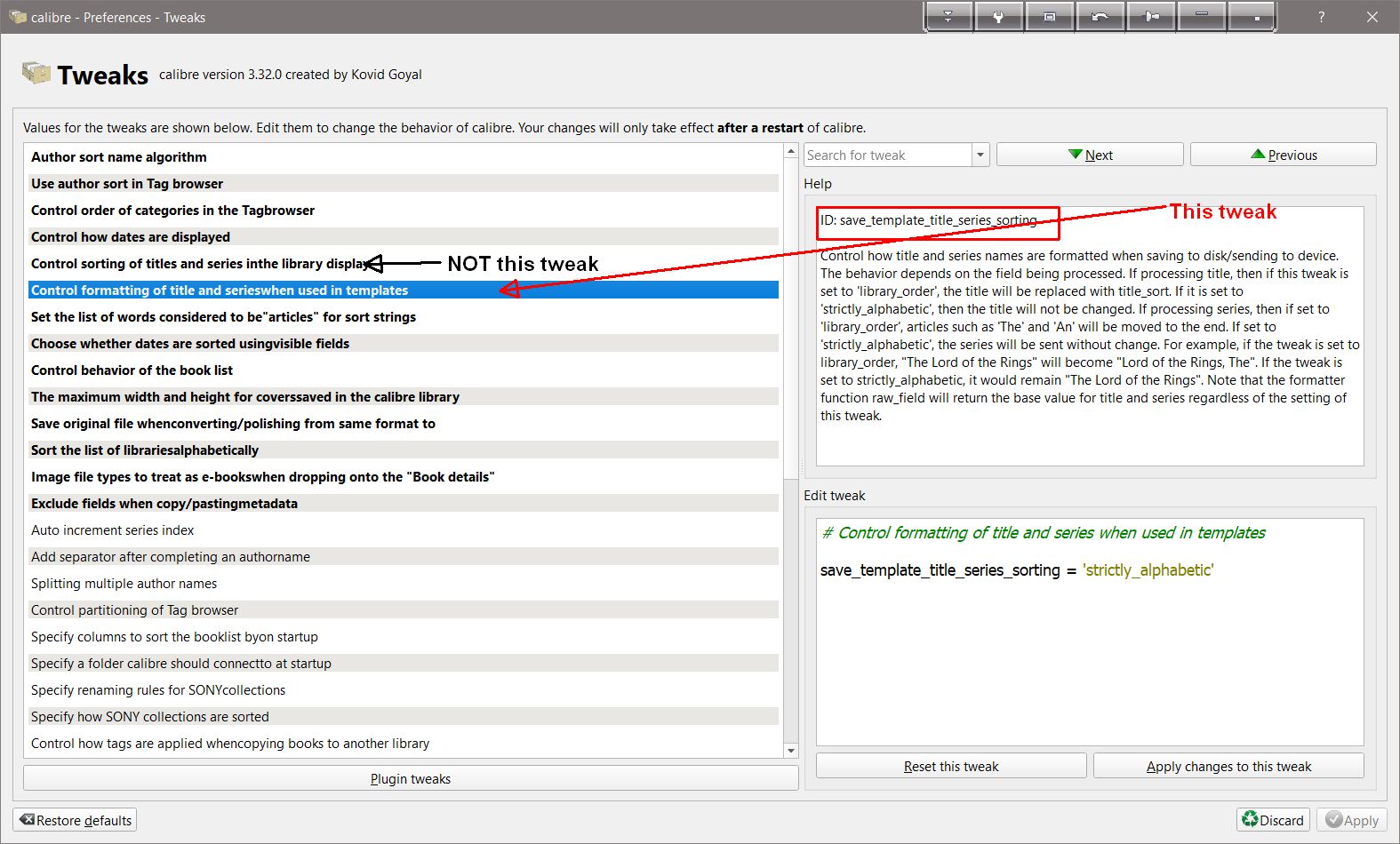Click the pin icon in the title bar
Screen dimensions: 1400x844
click(1151, 17)
